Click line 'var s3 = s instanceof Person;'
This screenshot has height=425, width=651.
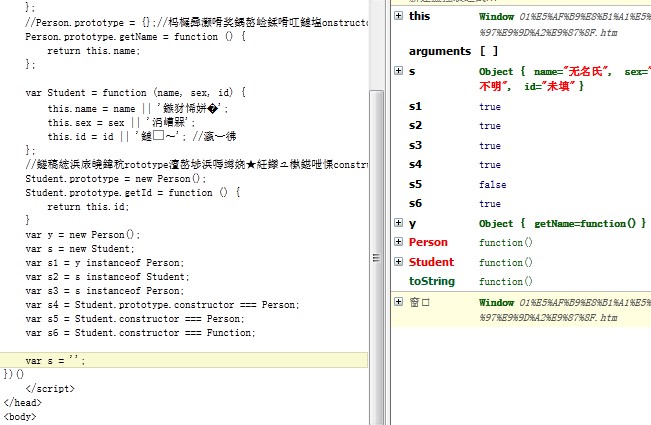coord(104,291)
